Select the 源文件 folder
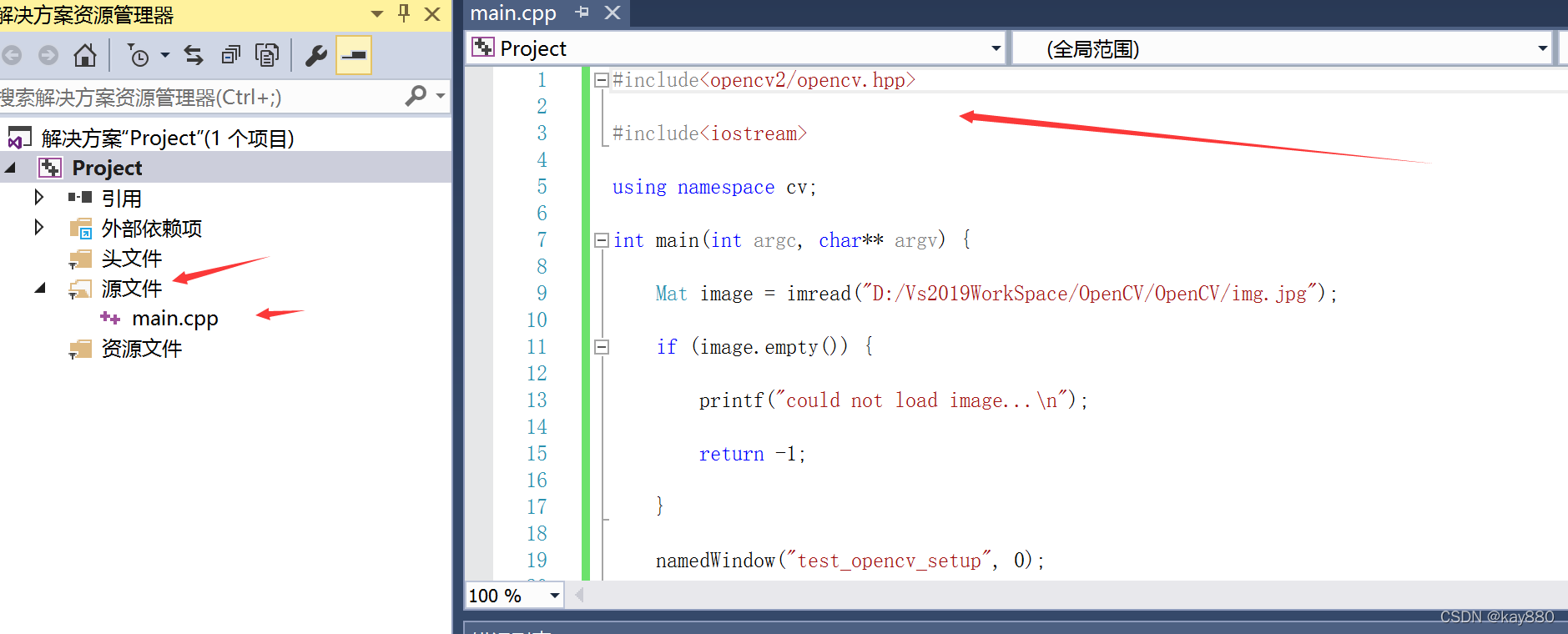The image size is (1568, 634). (x=131, y=289)
